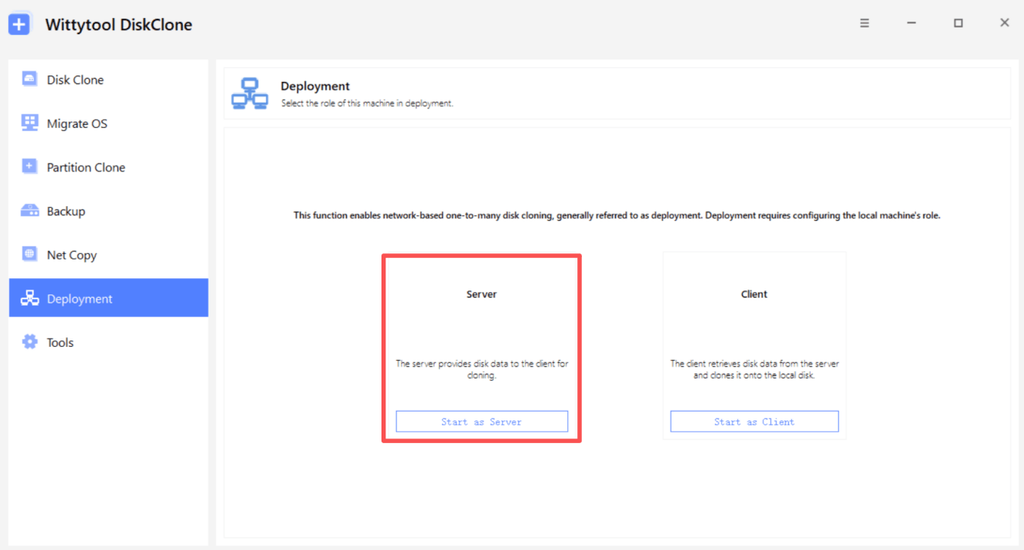Click the Server card title

(481, 294)
